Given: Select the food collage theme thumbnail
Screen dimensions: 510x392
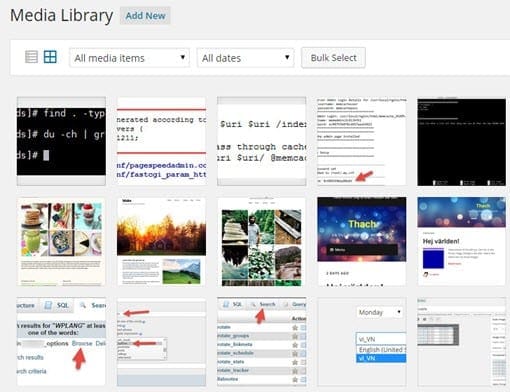Looking at the screenshot, I should click(x=61, y=241).
